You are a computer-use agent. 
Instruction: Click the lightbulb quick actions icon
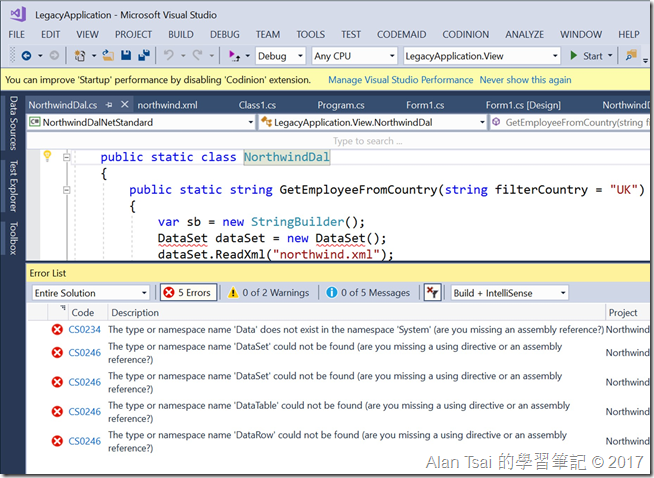click(x=47, y=156)
